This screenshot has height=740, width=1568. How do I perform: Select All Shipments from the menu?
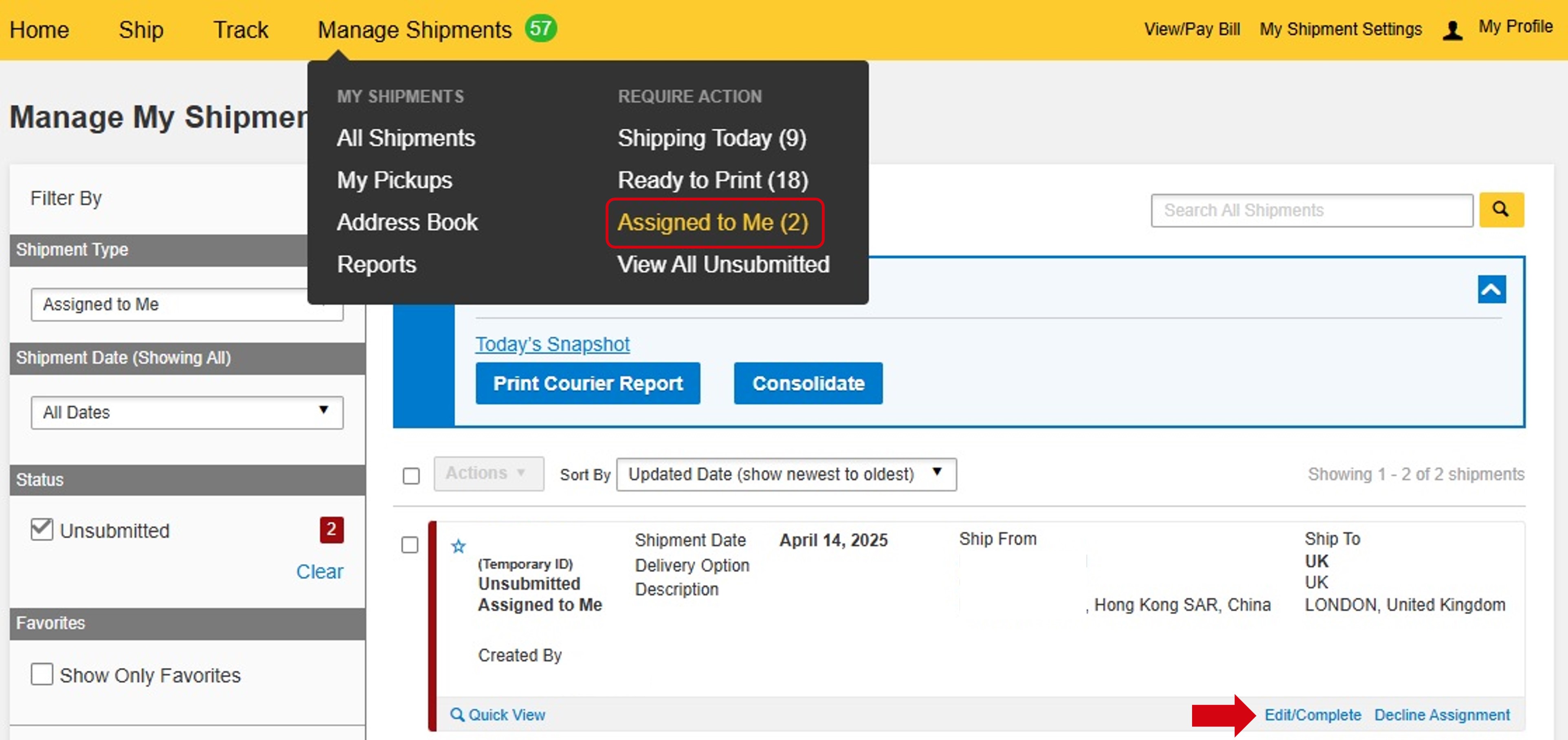[x=406, y=138]
